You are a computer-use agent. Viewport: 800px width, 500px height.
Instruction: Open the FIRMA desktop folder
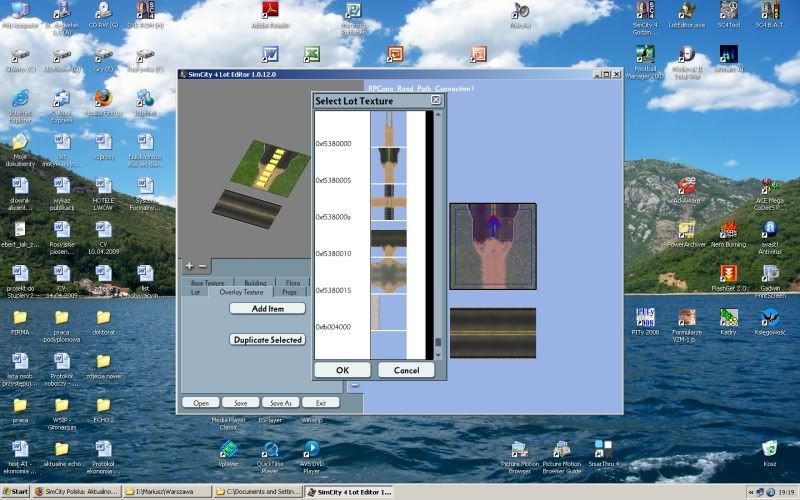pyautogui.click(x=20, y=322)
